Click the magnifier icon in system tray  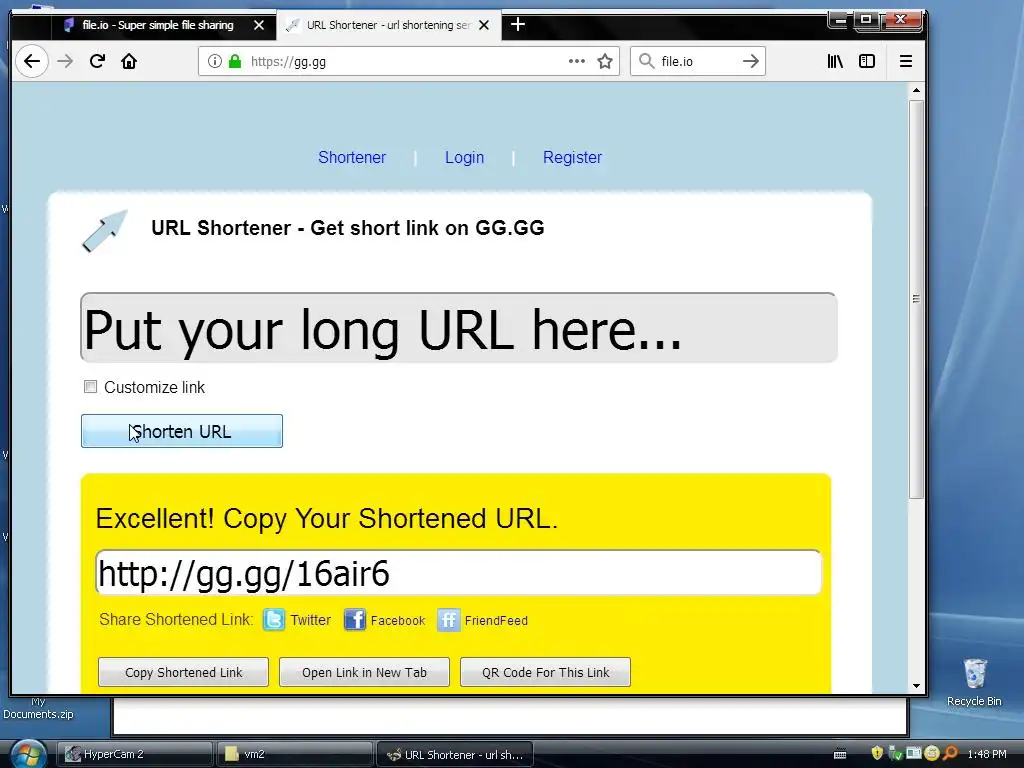950,753
